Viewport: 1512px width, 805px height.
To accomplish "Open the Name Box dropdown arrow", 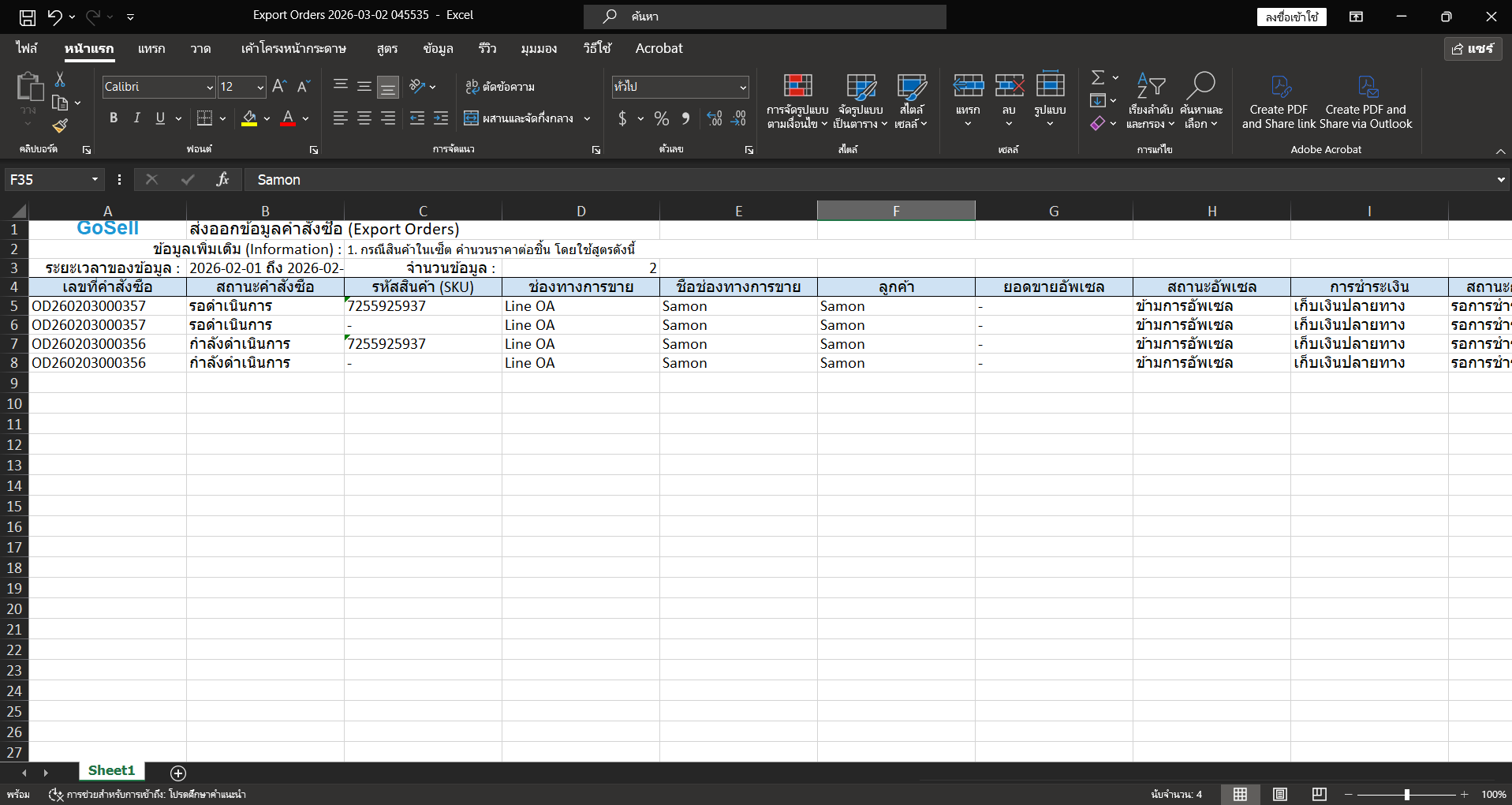I will click(95, 180).
